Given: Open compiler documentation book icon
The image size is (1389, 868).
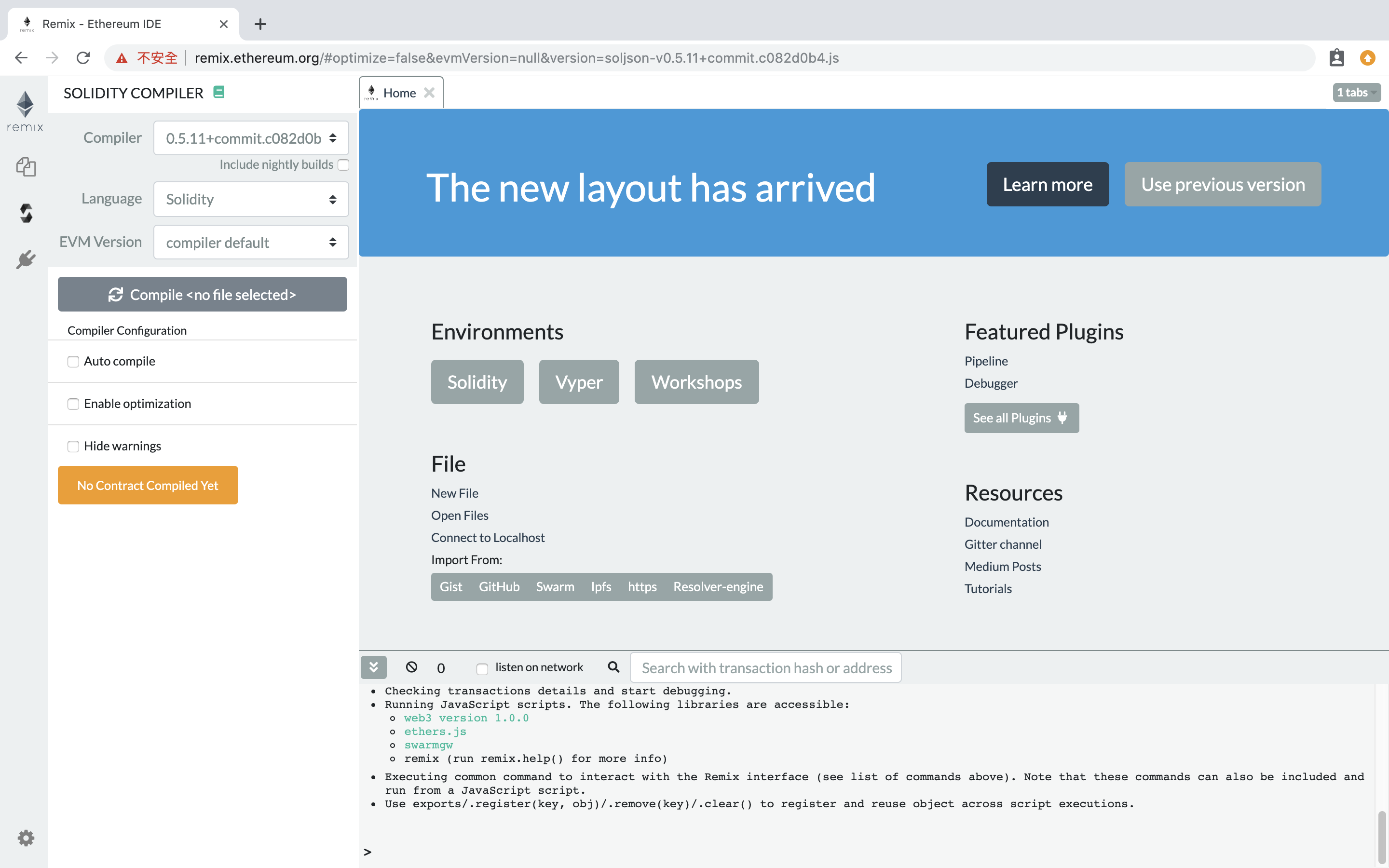Looking at the screenshot, I should [218, 92].
